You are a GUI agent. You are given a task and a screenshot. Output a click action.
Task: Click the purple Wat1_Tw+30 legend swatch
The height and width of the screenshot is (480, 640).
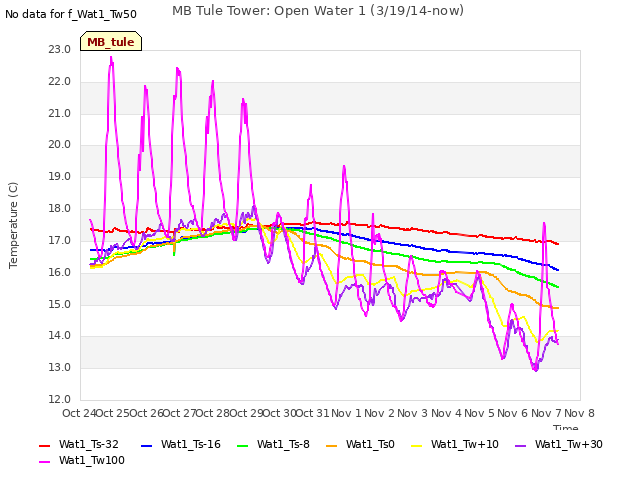[x=520, y=446]
